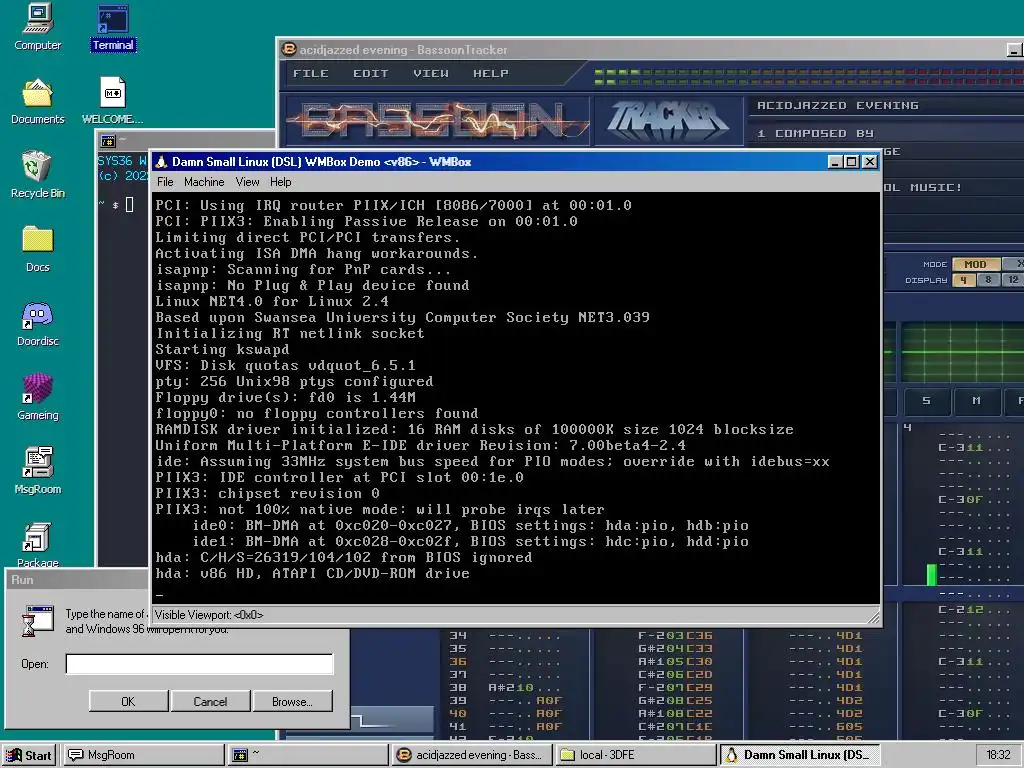
Task: Click the oscilloscope grid in BassoonTracker
Action: [961, 353]
